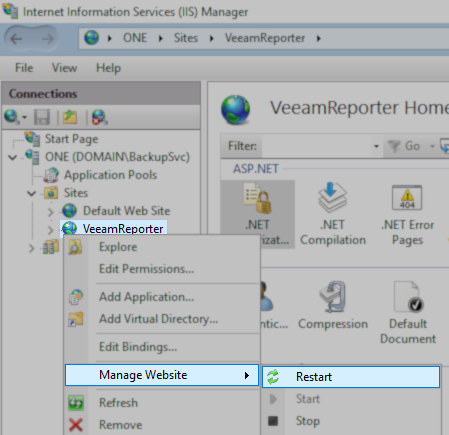
Task: Expand breadcrumb arrow after Sites
Action: (212, 38)
